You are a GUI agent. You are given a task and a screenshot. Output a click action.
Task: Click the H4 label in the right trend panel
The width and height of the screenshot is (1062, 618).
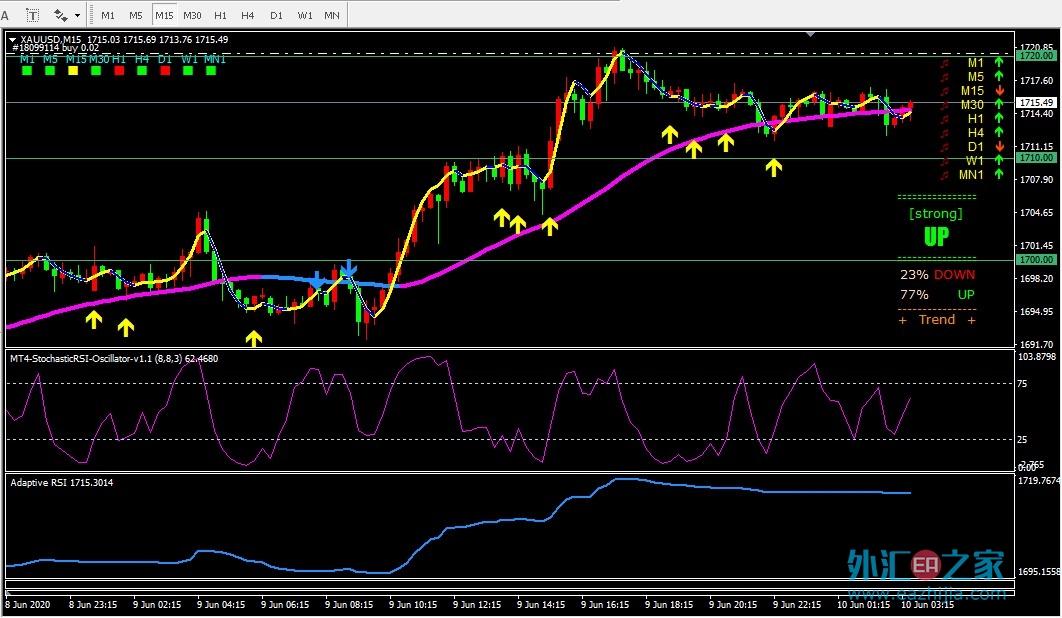[975, 133]
